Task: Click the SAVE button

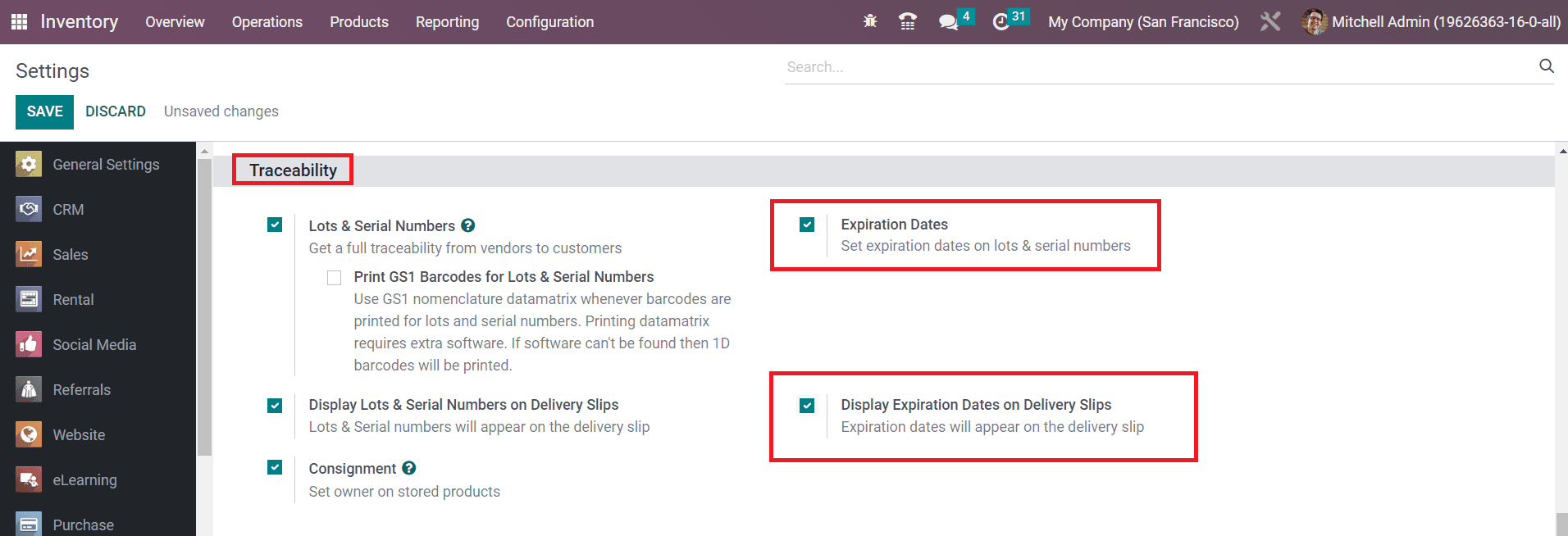Action: tap(44, 111)
